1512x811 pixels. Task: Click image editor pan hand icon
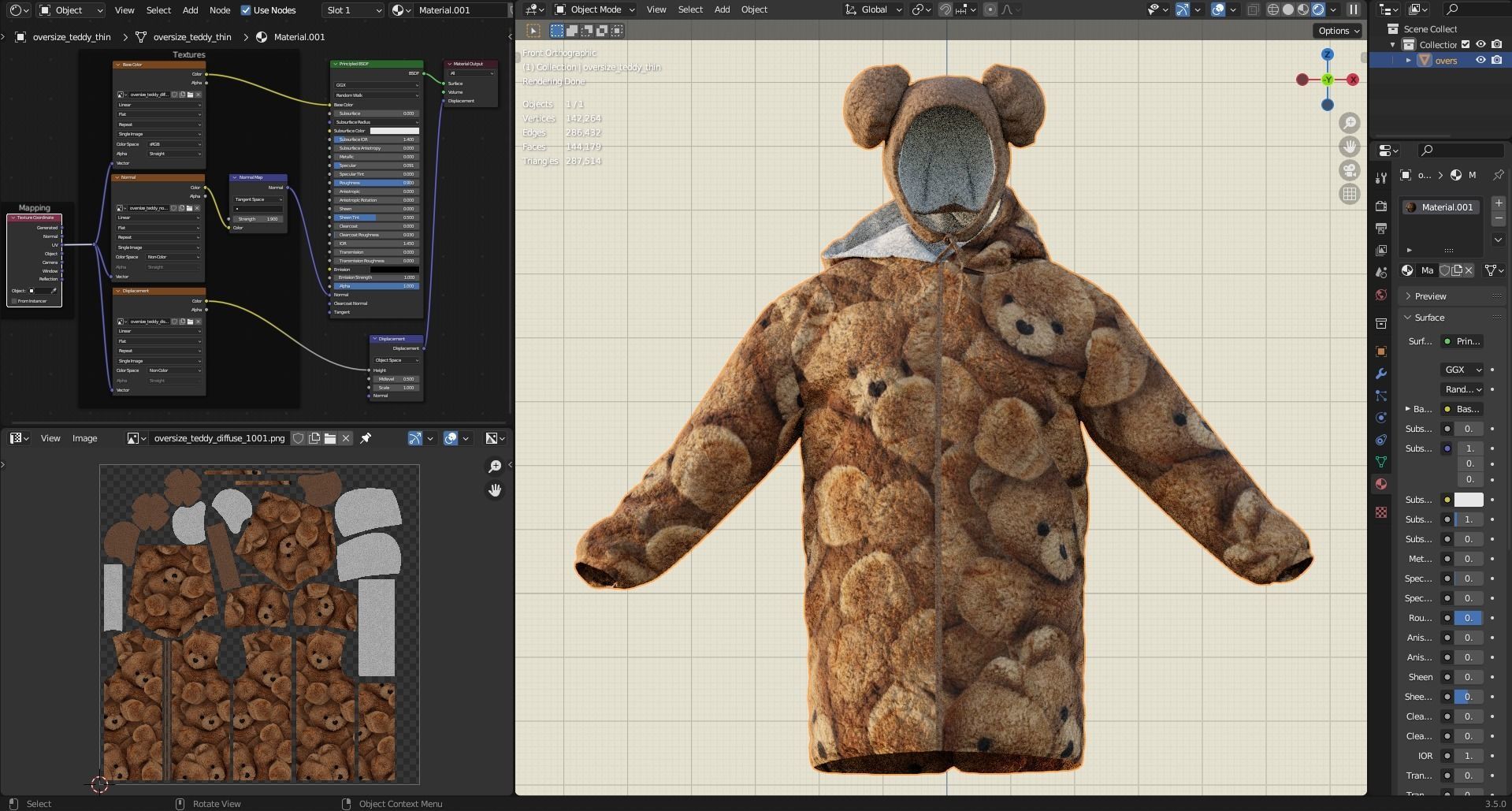(495, 490)
